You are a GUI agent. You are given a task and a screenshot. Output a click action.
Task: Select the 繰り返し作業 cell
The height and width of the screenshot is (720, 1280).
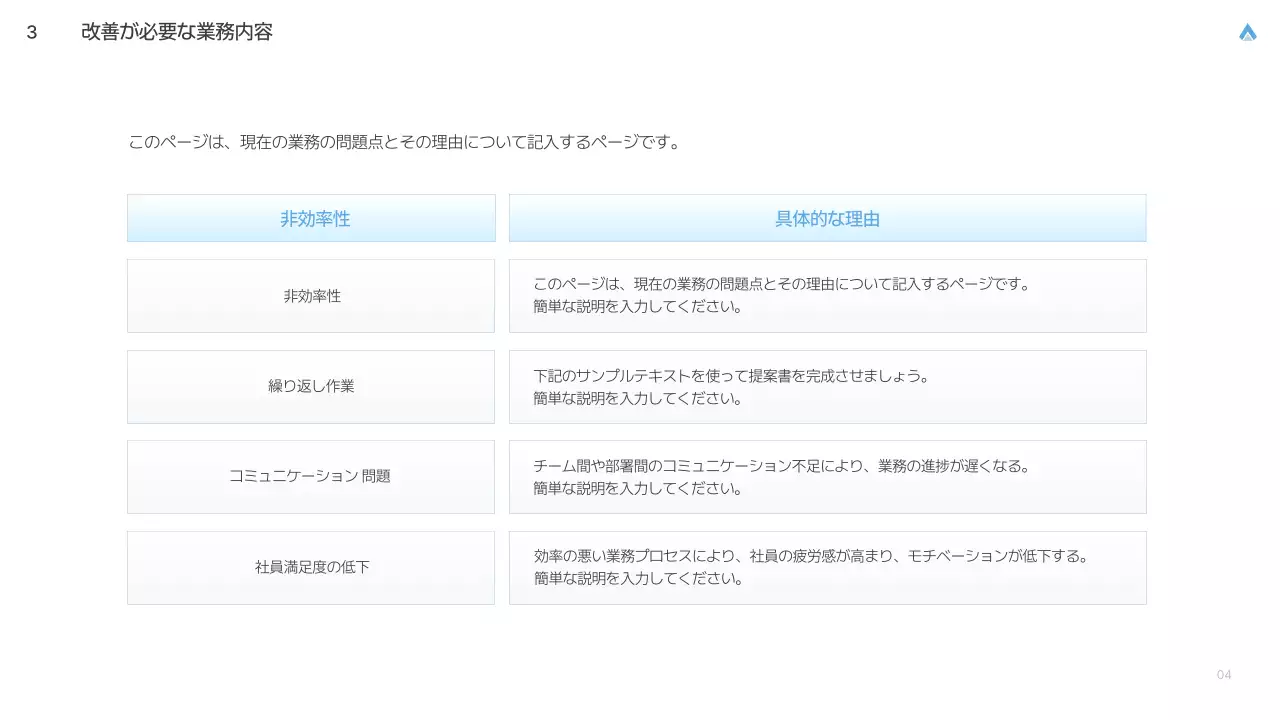click(x=311, y=386)
